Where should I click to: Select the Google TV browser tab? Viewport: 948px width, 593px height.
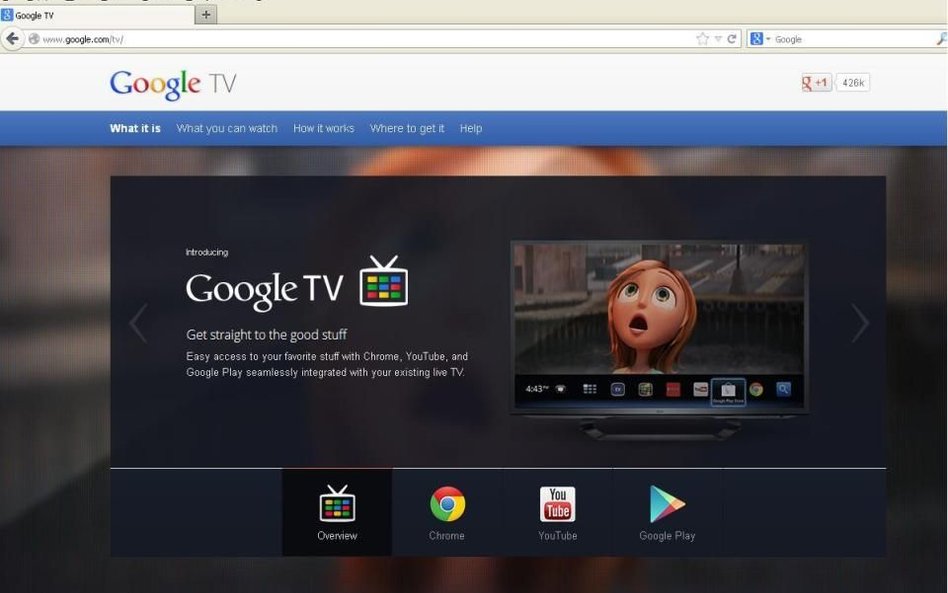tap(97, 15)
